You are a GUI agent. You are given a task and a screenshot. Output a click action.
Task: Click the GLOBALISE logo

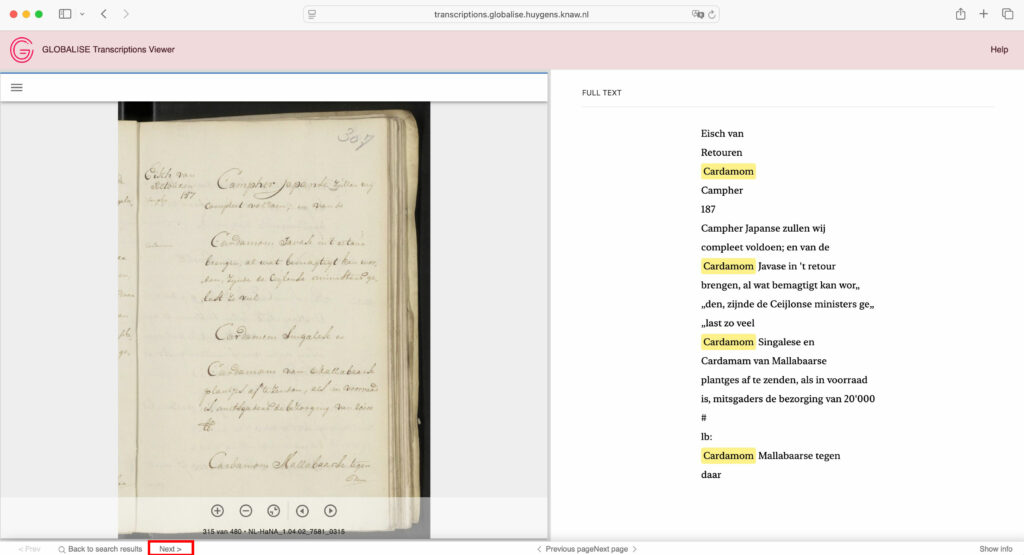pos(22,50)
